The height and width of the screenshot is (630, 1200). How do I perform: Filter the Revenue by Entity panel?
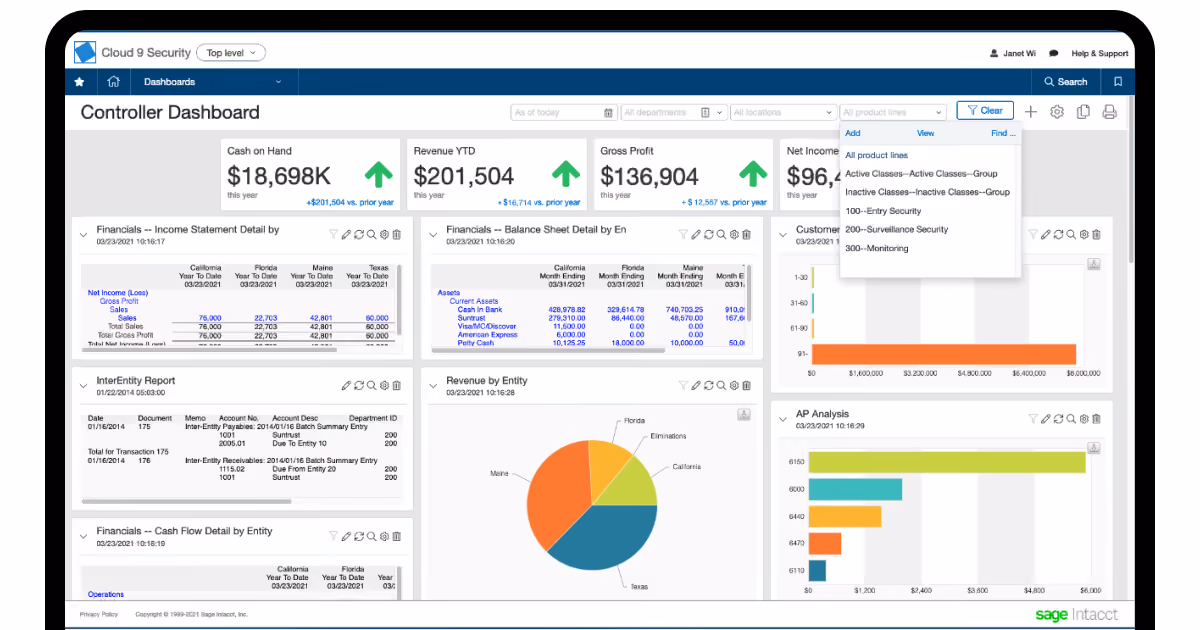[x=683, y=385]
